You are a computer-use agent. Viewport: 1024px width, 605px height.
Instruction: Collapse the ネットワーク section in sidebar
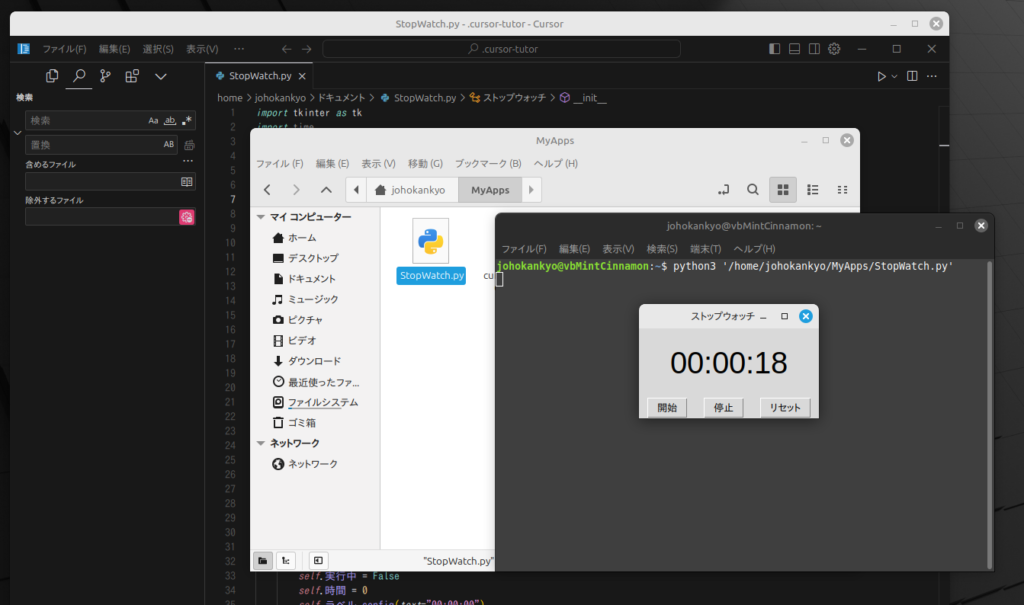260,443
